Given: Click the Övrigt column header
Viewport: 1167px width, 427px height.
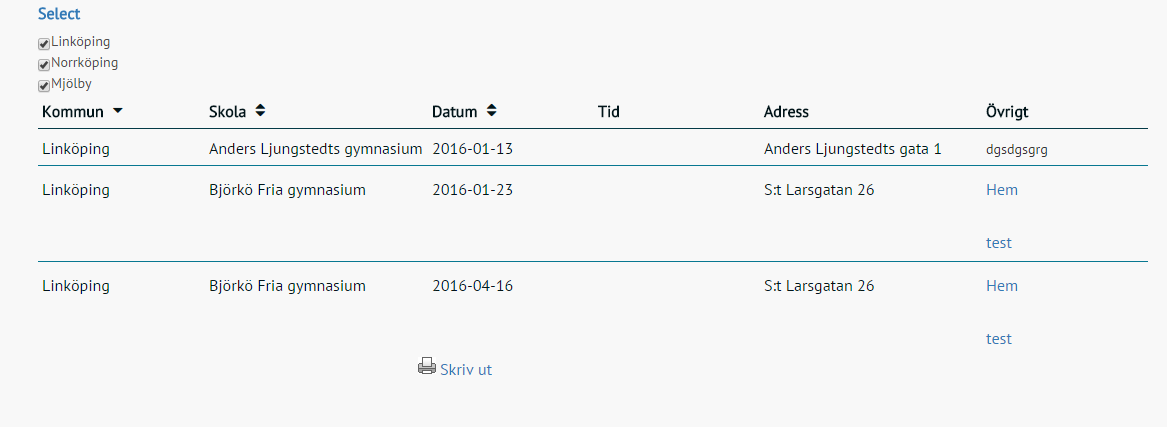Looking at the screenshot, I should pyautogui.click(x=1007, y=112).
